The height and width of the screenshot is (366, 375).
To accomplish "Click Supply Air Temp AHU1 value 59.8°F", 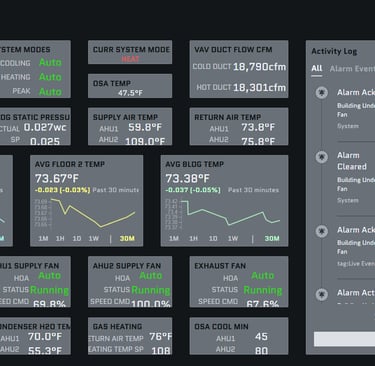I will coord(145,127).
